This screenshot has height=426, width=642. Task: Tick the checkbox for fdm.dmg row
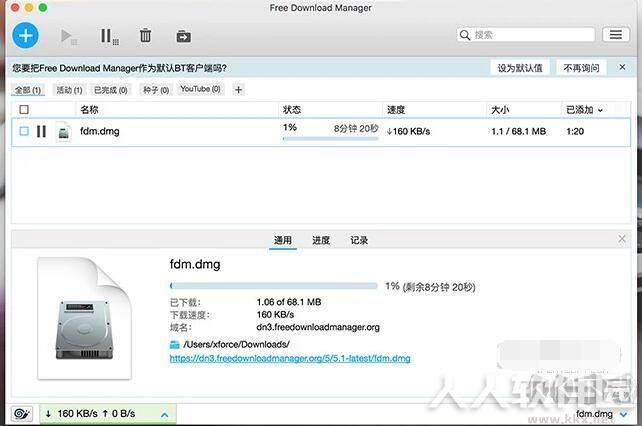[24, 131]
